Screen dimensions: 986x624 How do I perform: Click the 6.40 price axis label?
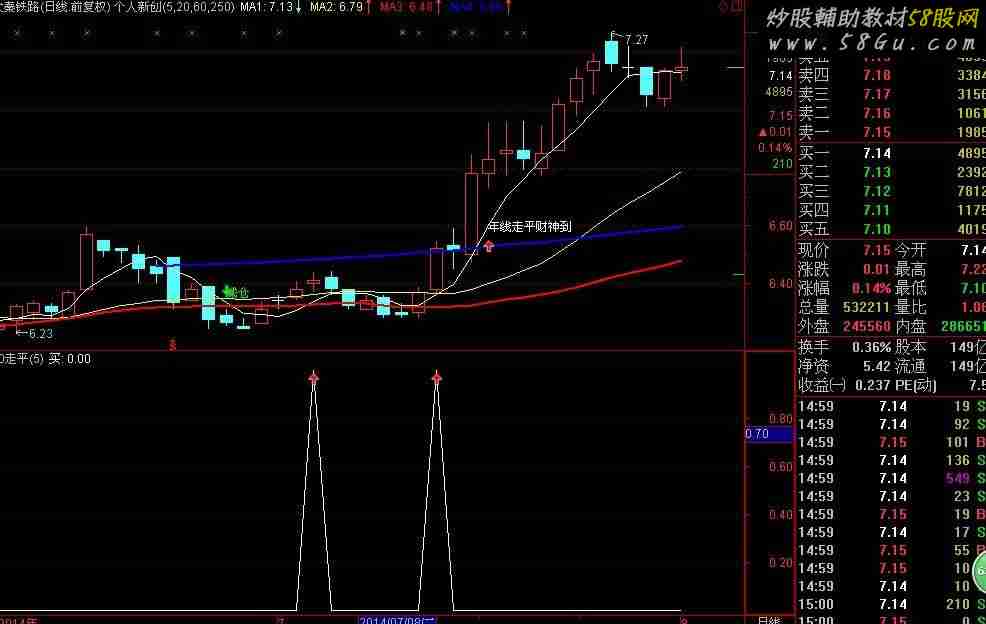[780, 284]
